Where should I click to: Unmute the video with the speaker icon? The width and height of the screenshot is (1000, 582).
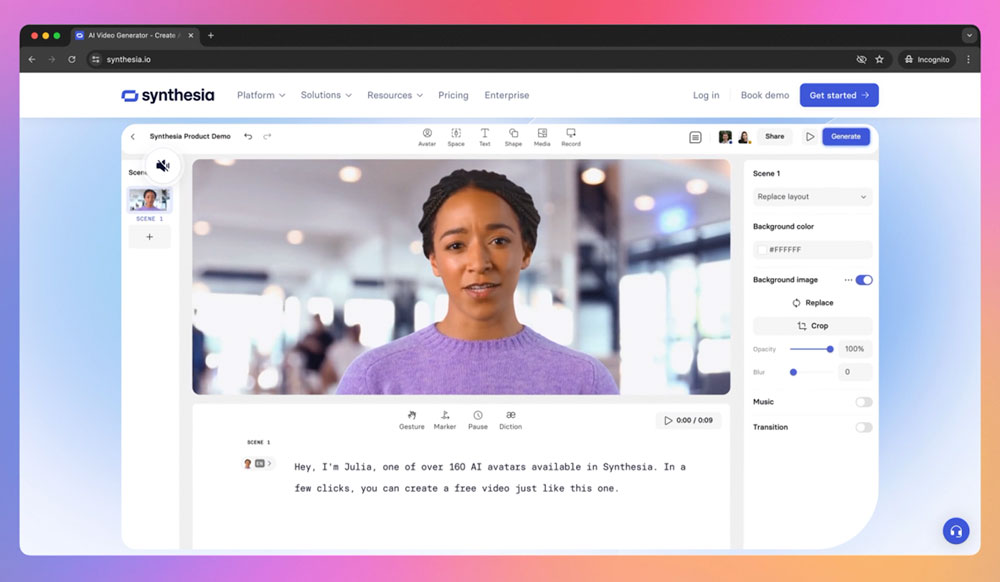(x=163, y=166)
